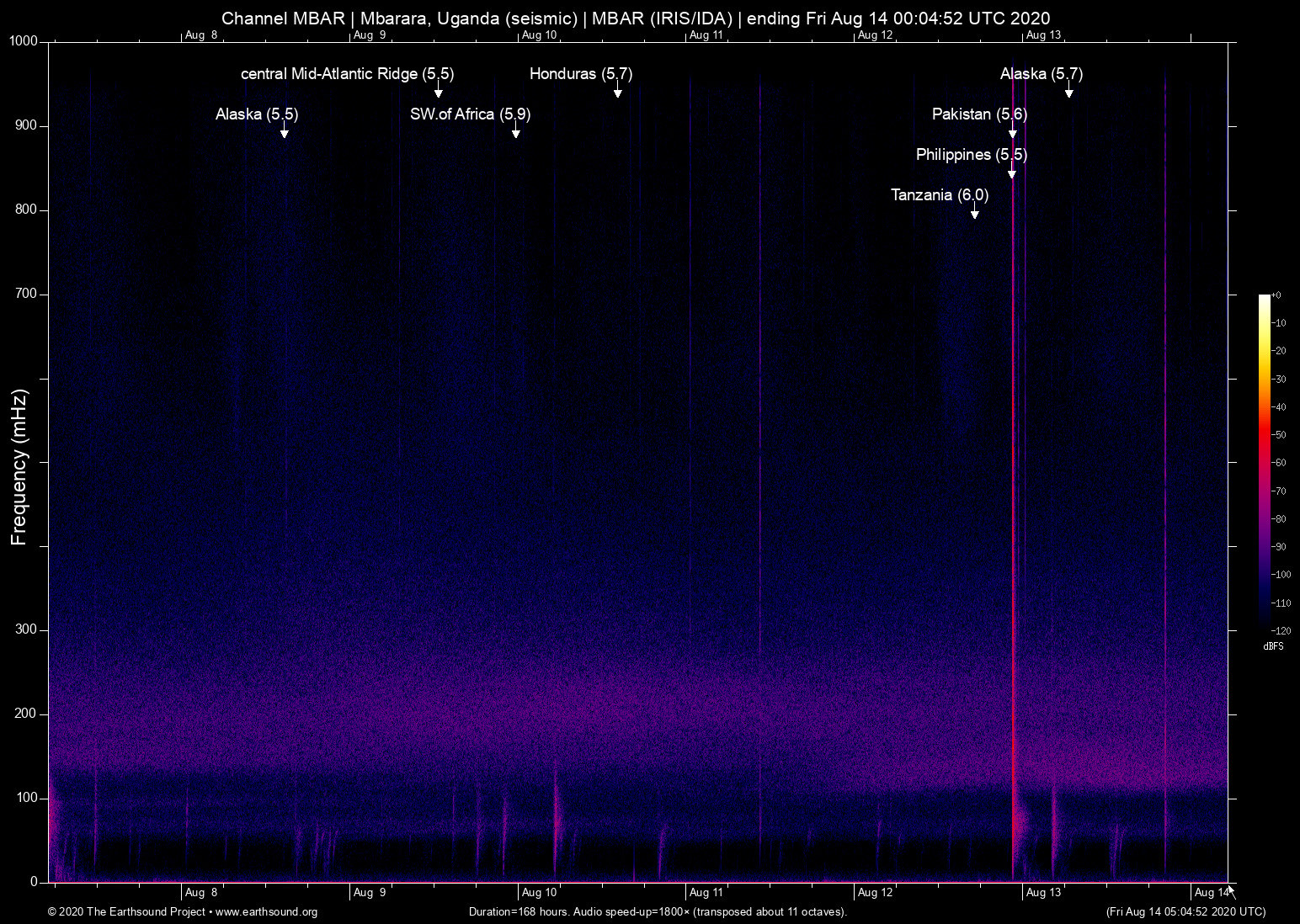Screen dimensions: 1300x924
Task: Click the arrow under Honduras (5.7)
Action: pyautogui.click(x=617, y=91)
